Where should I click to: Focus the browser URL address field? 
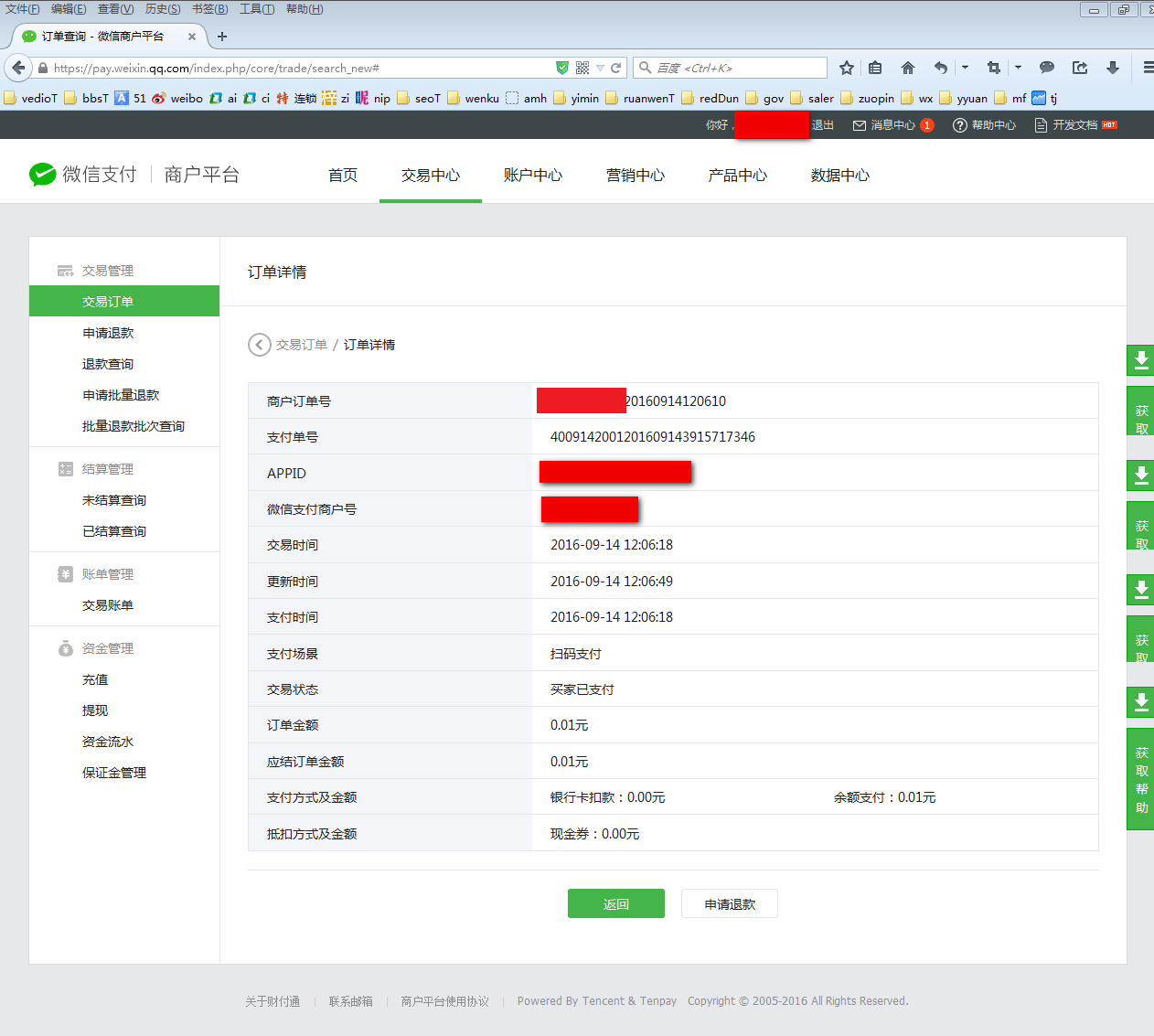click(302, 68)
